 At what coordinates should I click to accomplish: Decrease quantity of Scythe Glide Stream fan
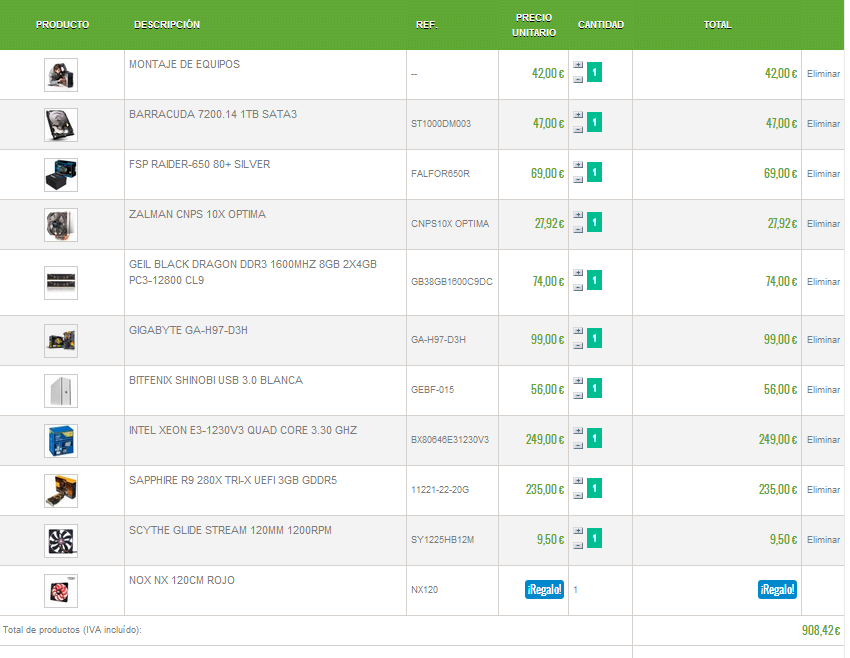pyautogui.click(x=578, y=545)
